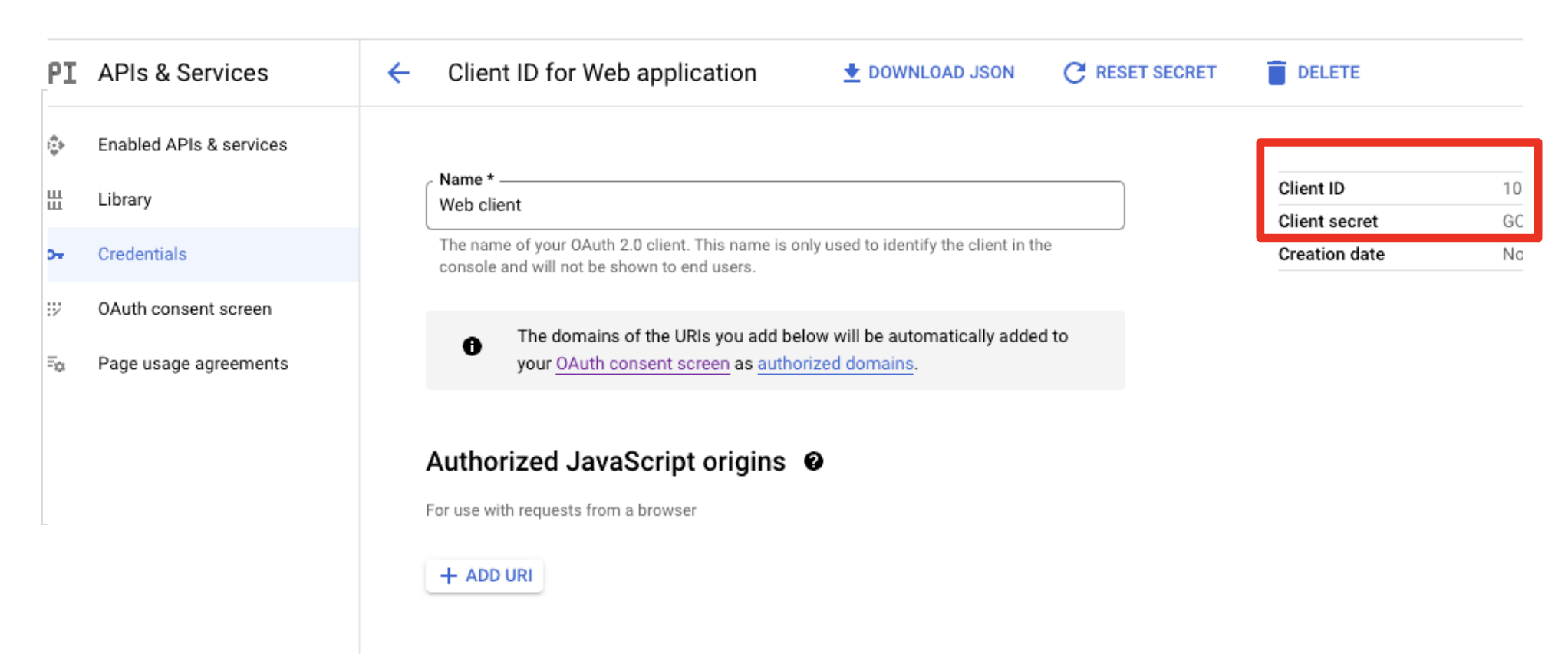Select OAuth consent screen menu item
The height and width of the screenshot is (654, 1568).
[184, 309]
